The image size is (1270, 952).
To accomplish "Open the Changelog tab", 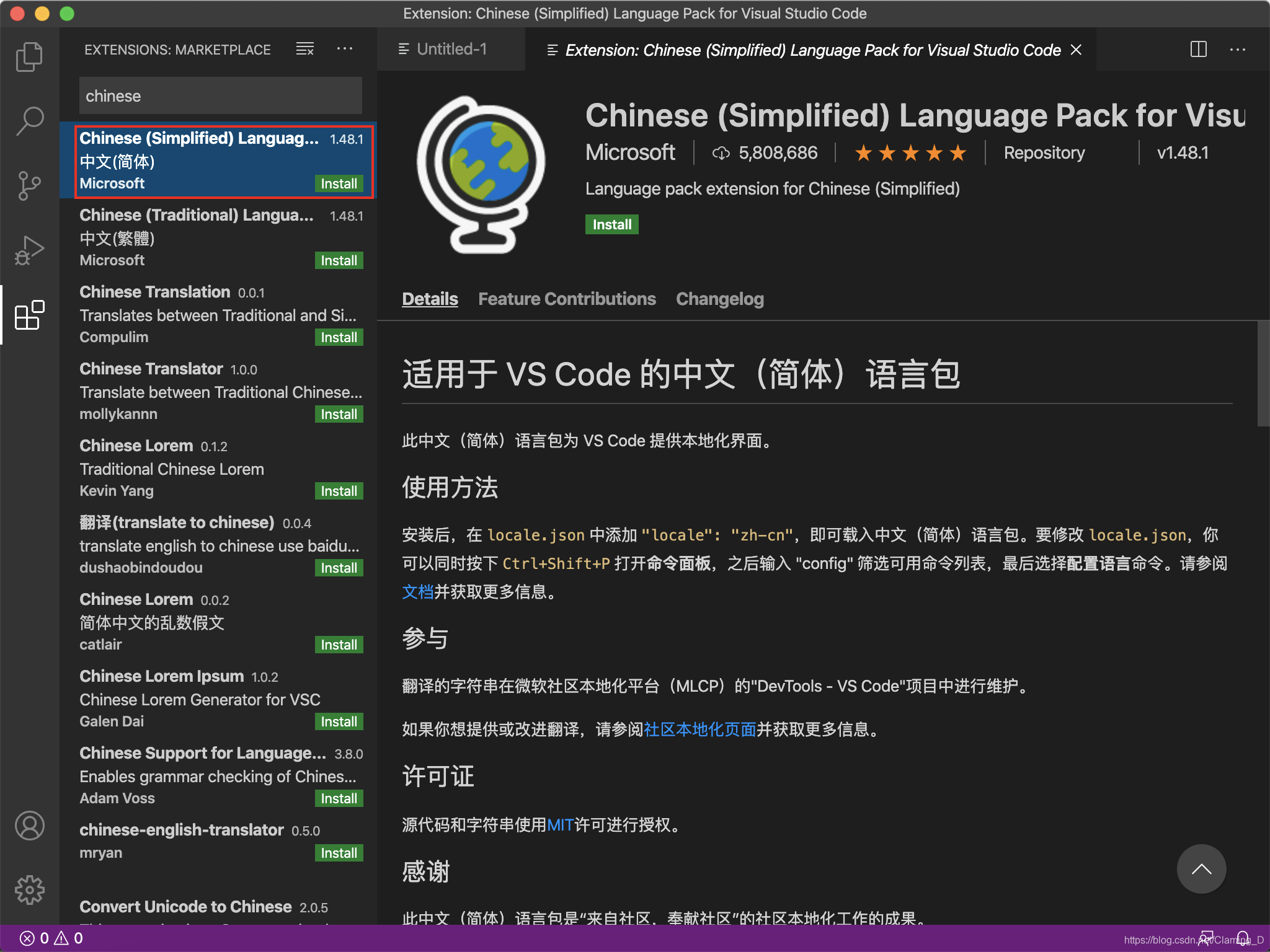I will coord(719,299).
